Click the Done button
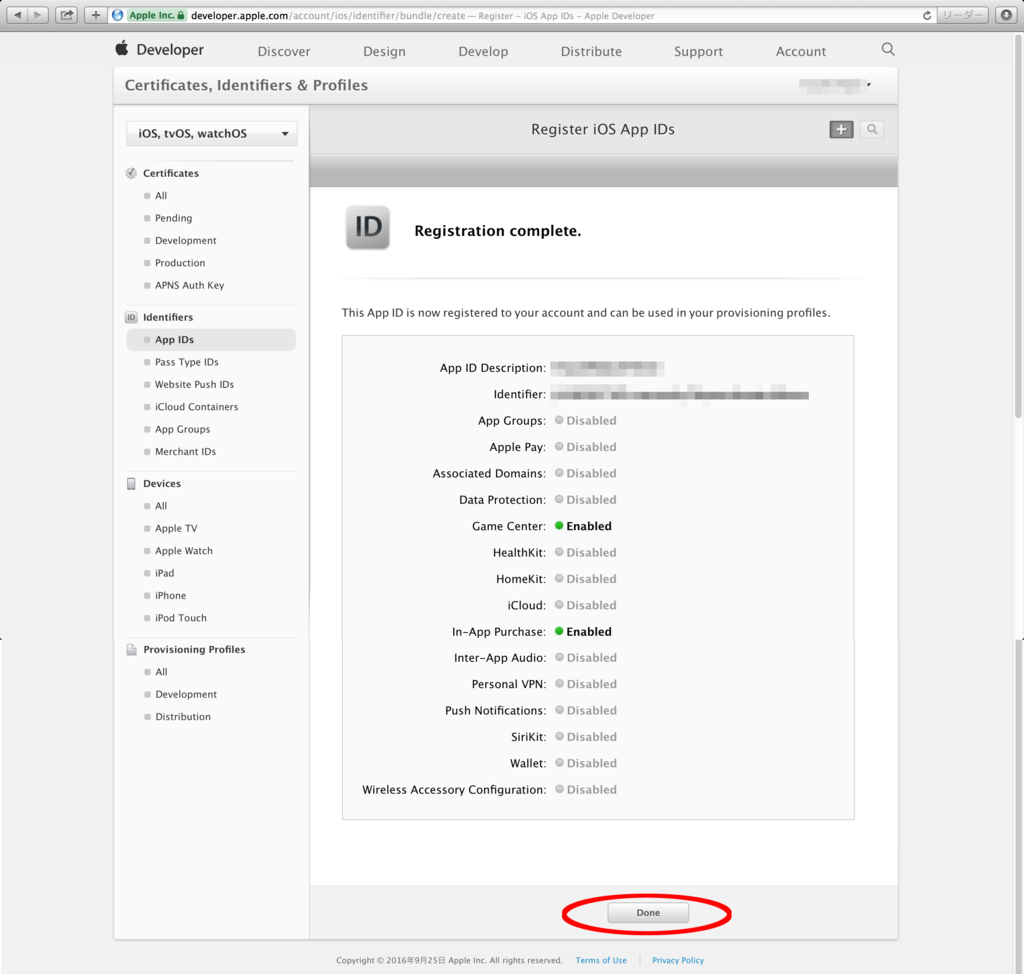1024x974 pixels. coord(648,913)
